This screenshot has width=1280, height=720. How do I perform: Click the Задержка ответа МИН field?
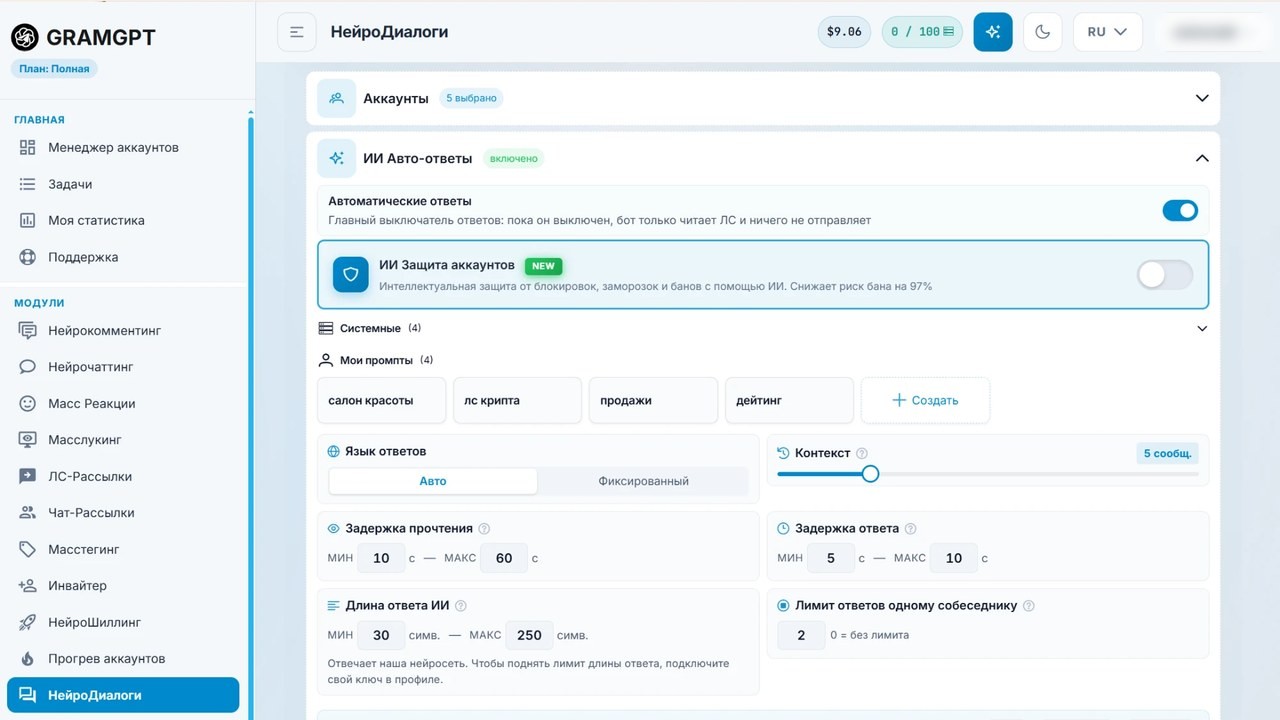point(831,558)
